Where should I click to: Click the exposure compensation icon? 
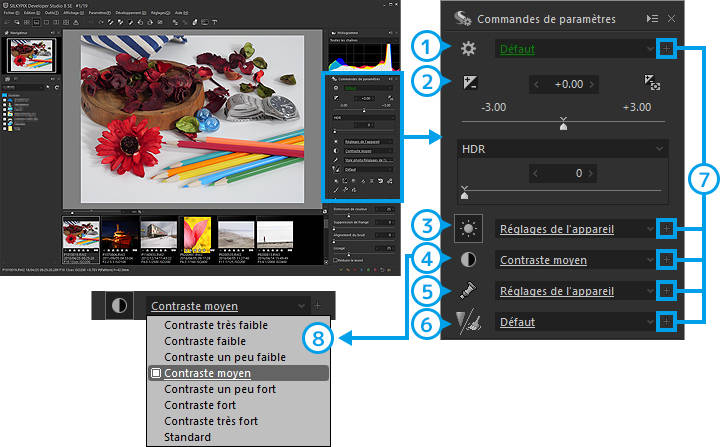(467, 85)
